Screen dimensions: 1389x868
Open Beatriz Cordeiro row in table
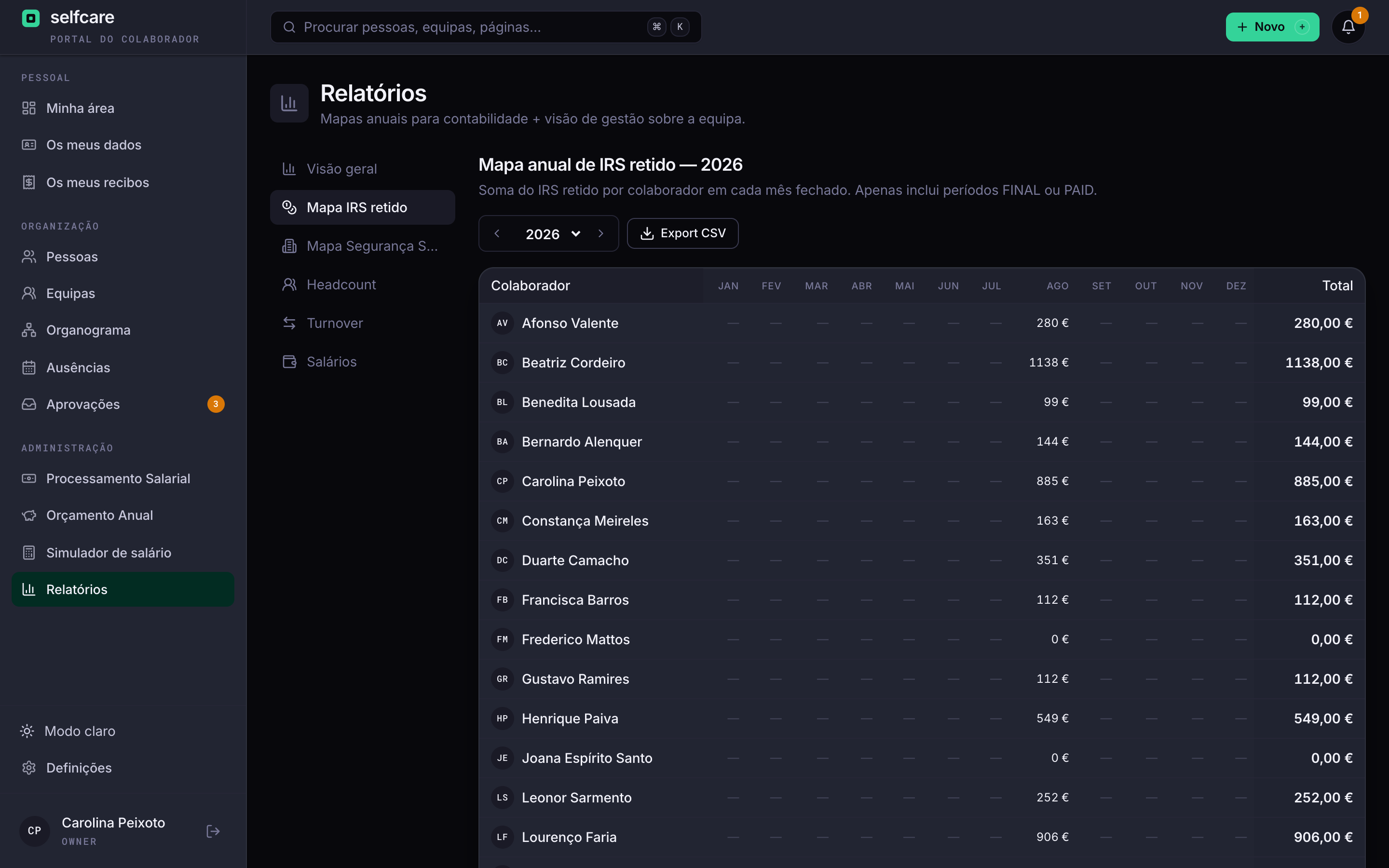pos(922,363)
